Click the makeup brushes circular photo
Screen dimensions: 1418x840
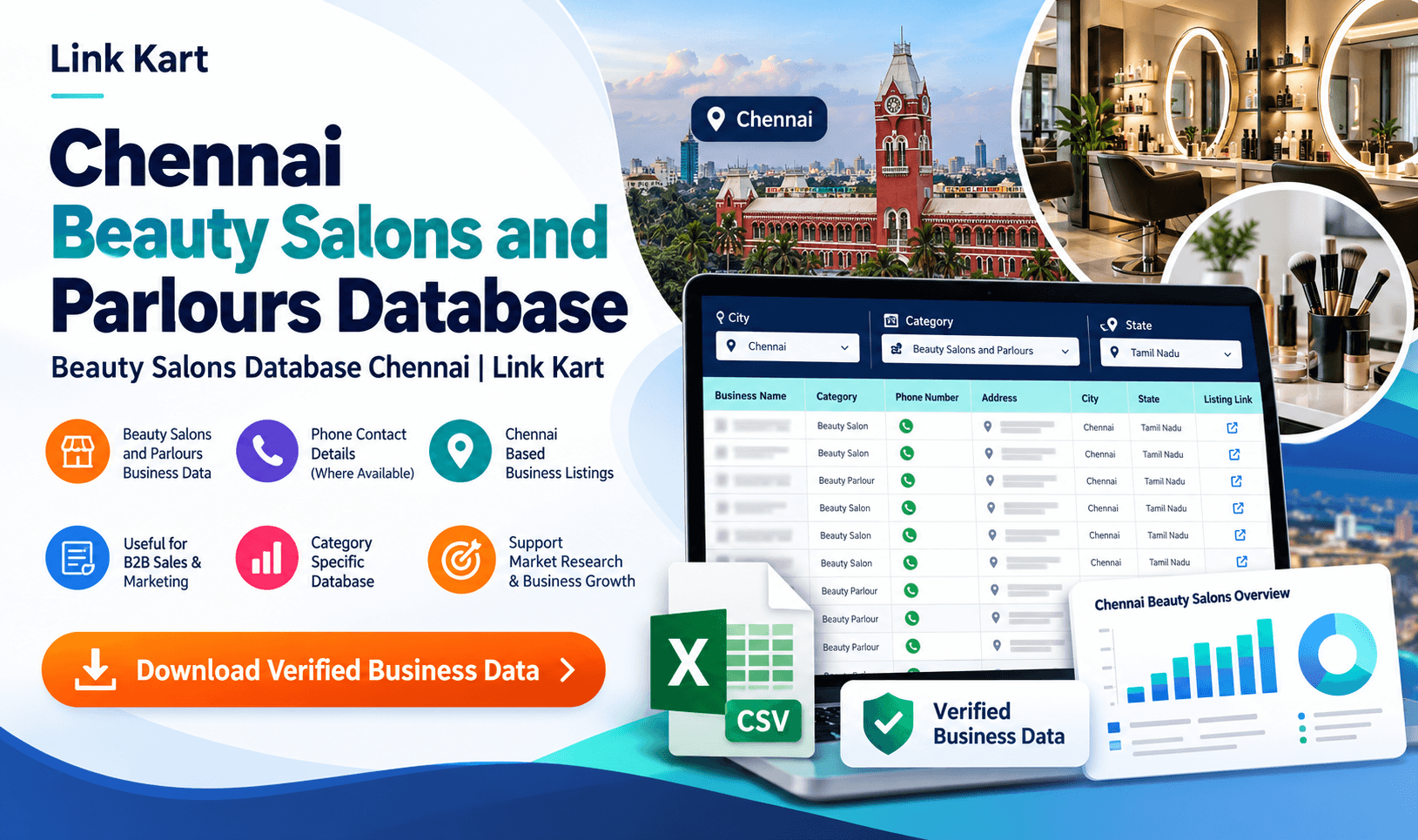click(x=1288, y=313)
